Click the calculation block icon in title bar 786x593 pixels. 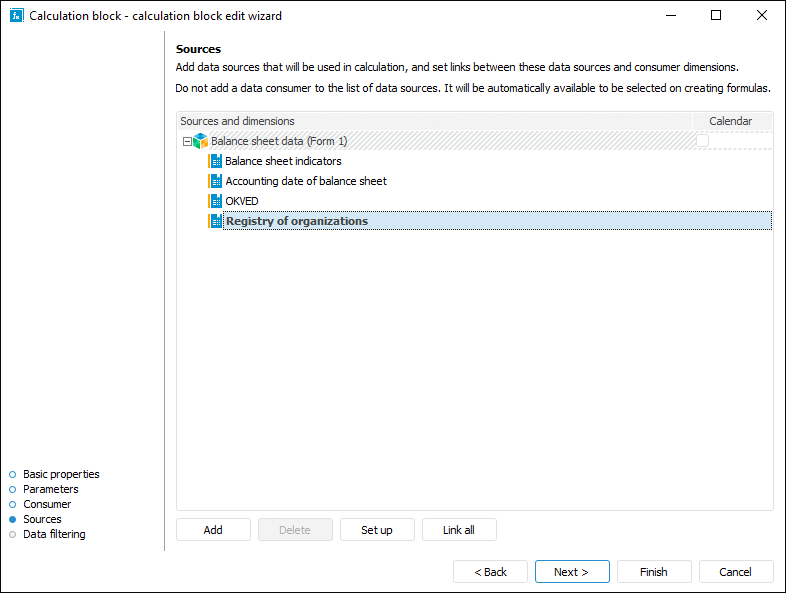pos(15,15)
